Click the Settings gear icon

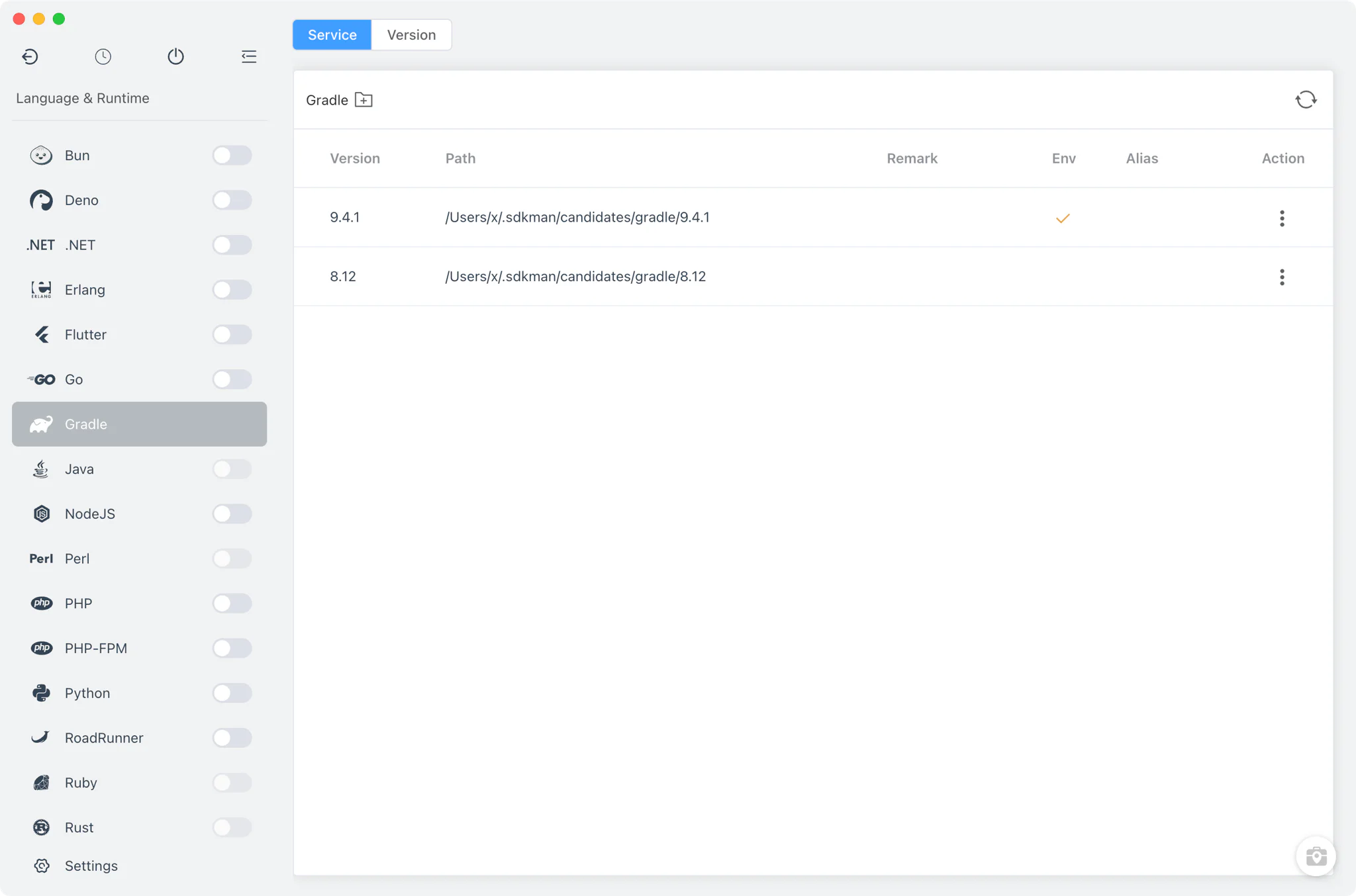coord(42,866)
